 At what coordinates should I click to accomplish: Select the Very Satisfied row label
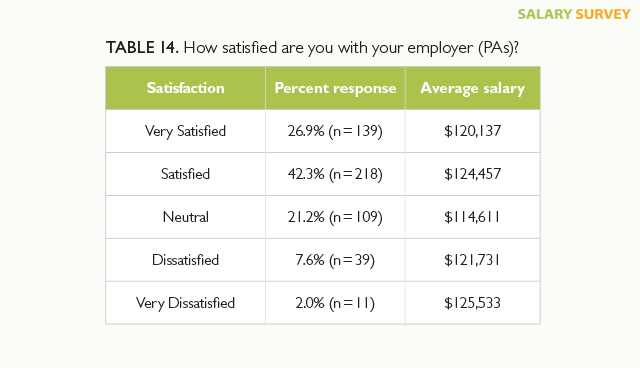pyautogui.click(x=185, y=131)
